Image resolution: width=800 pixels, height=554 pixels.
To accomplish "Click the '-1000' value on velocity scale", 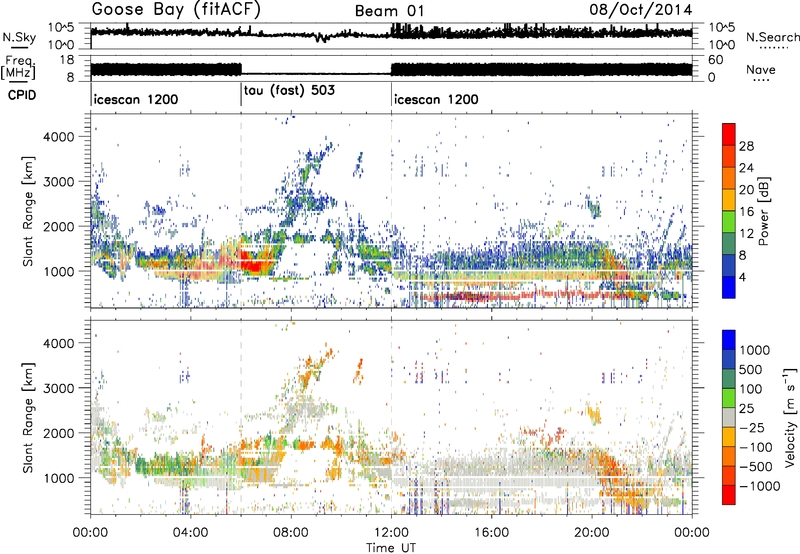I will (760, 486).
